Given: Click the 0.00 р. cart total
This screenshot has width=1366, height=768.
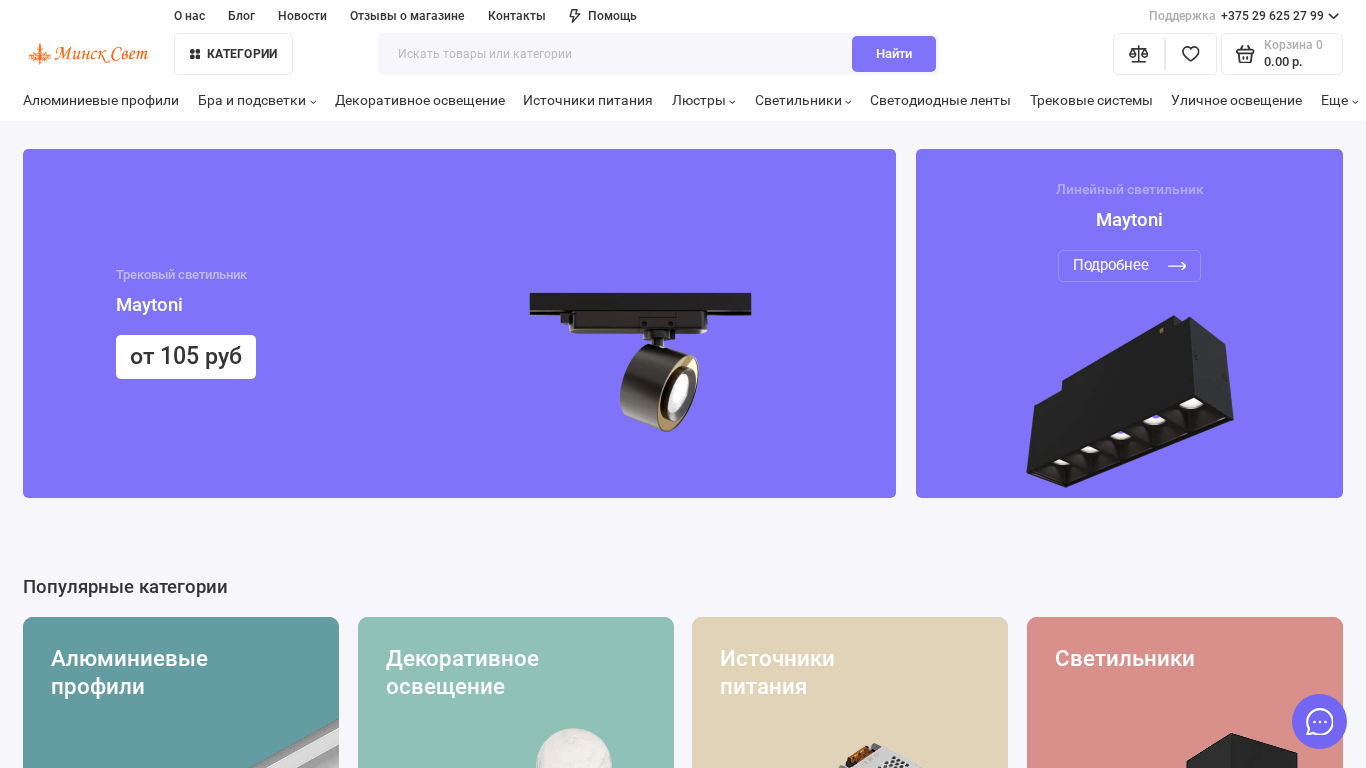Looking at the screenshot, I should click(x=1283, y=62).
